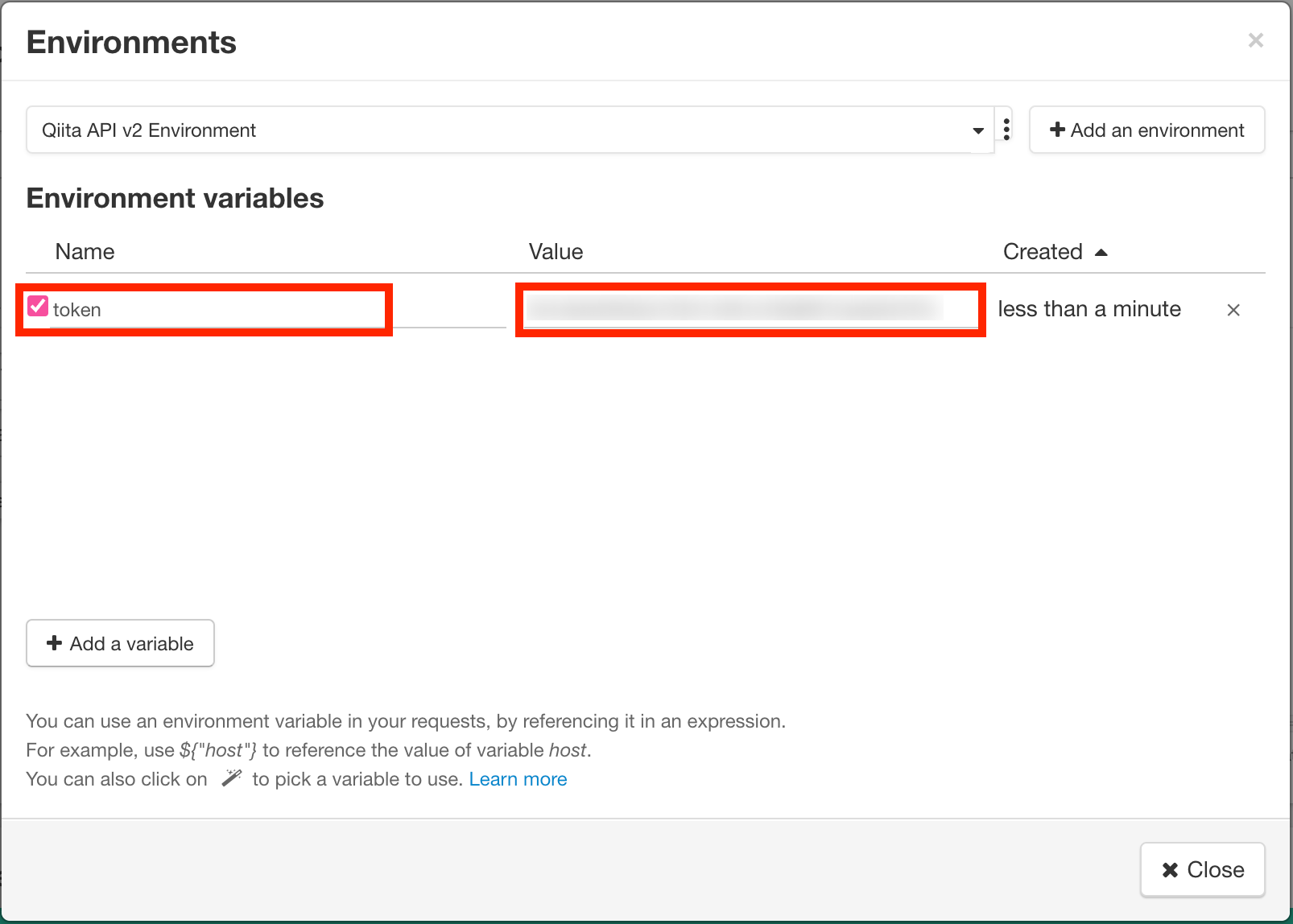
Task: Open the Learn more link
Action: point(518,779)
